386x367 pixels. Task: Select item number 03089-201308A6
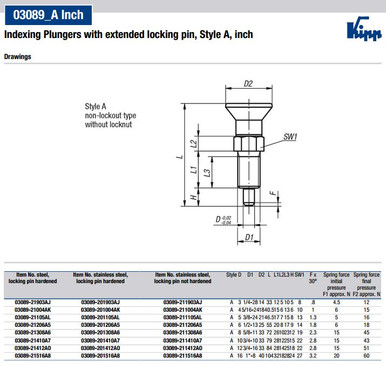[100, 333]
